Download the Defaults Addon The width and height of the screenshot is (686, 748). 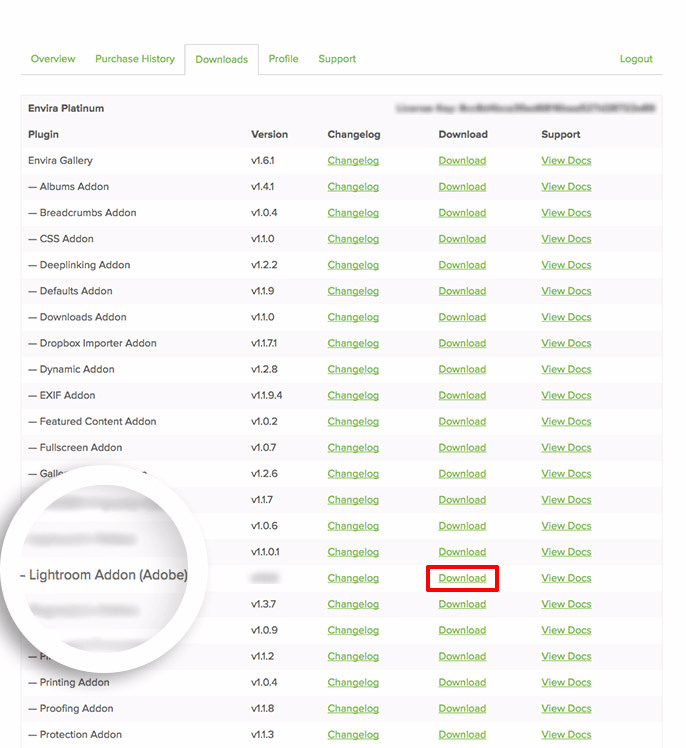coord(462,291)
